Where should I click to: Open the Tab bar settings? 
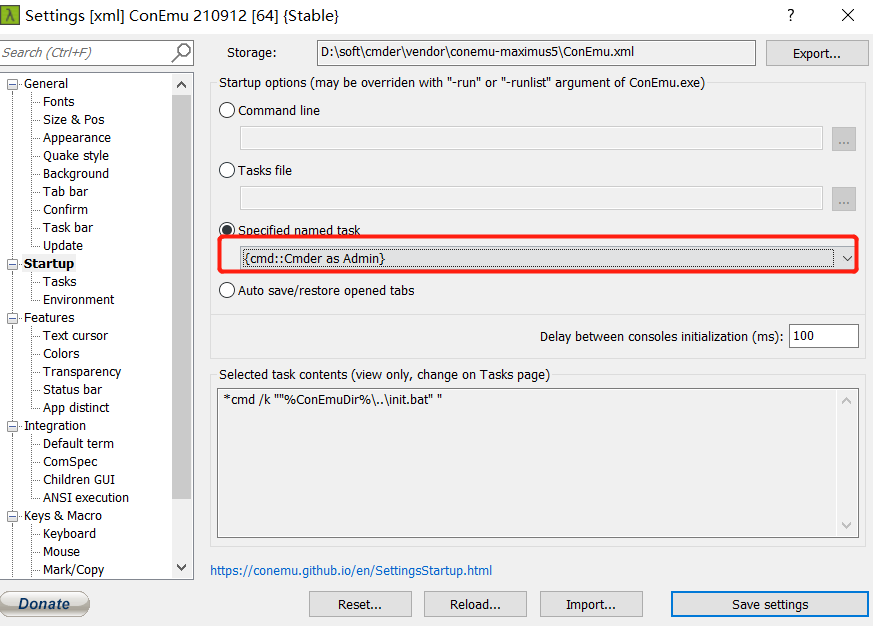pyautogui.click(x=65, y=192)
